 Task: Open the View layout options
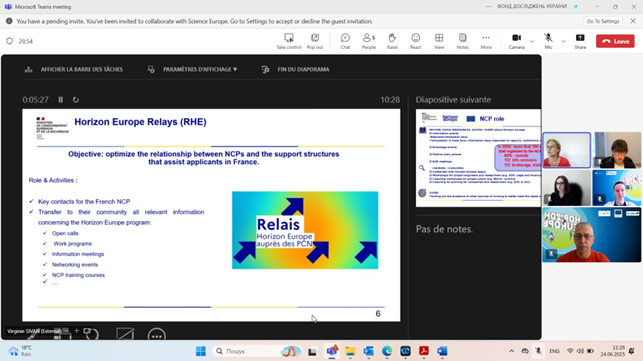pyautogui.click(x=439, y=41)
